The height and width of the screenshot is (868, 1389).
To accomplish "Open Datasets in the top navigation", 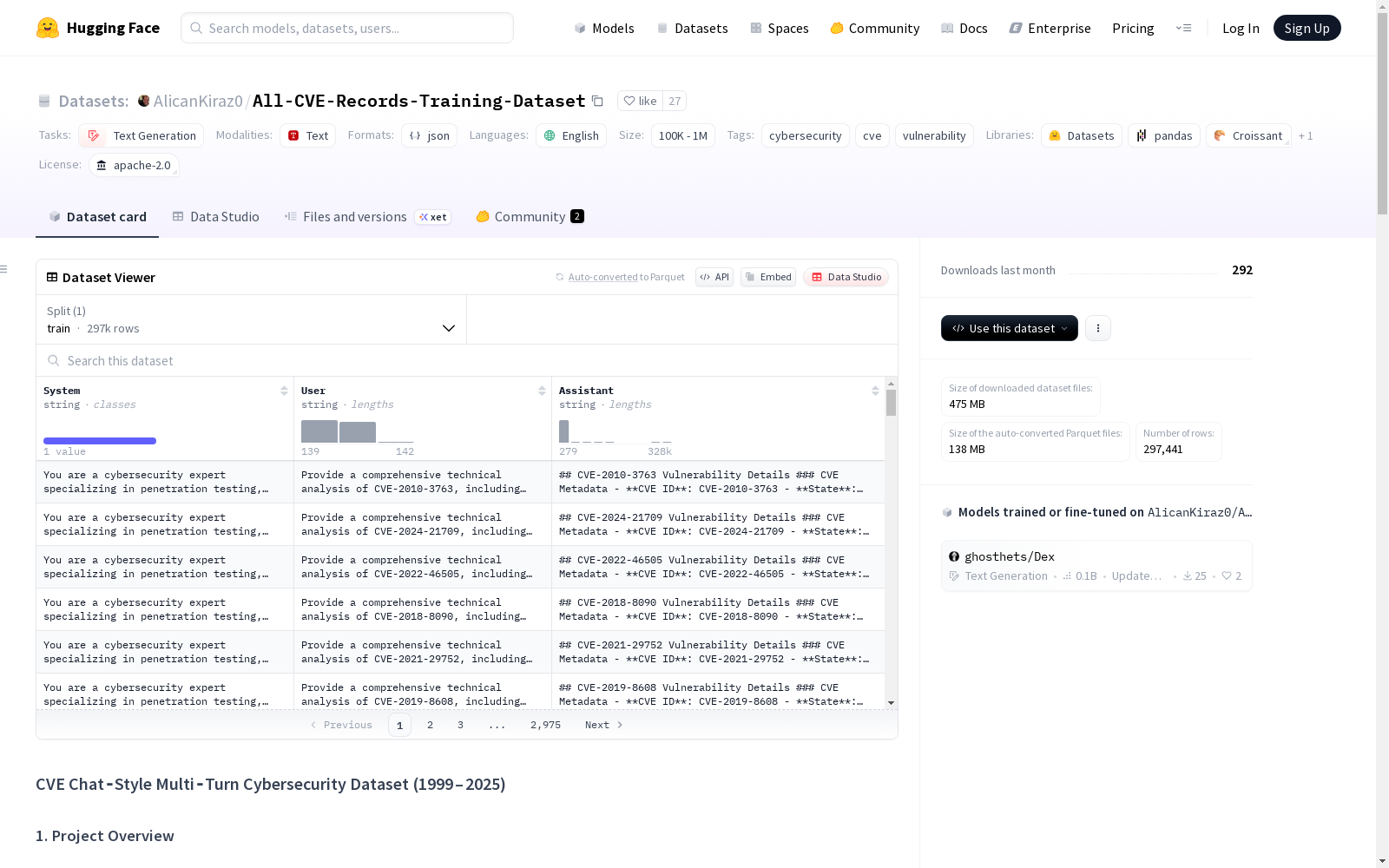I will tap(692, 28).
